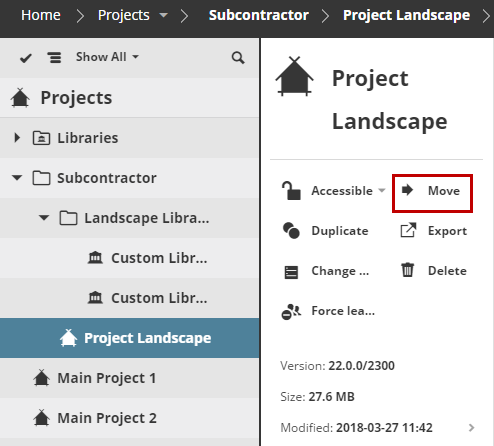Open the Show All filter dropdown
The image size is (494, 446).
(x=107, y=57)
